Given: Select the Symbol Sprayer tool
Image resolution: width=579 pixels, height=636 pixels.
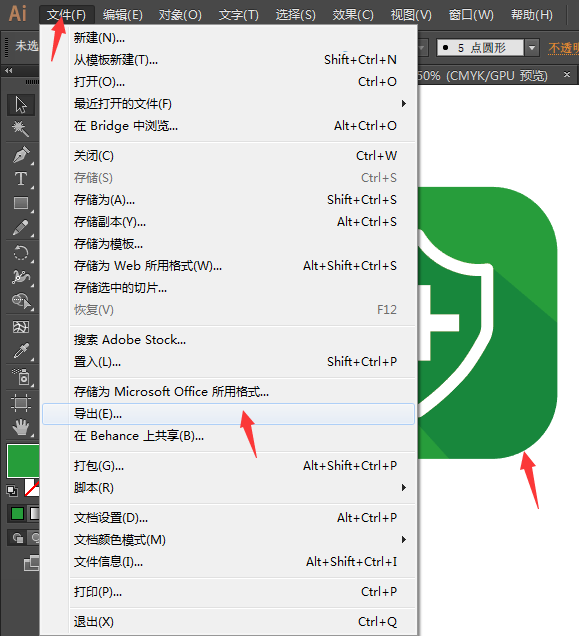Looking at the screenshot, I should (x=21, y=377).
